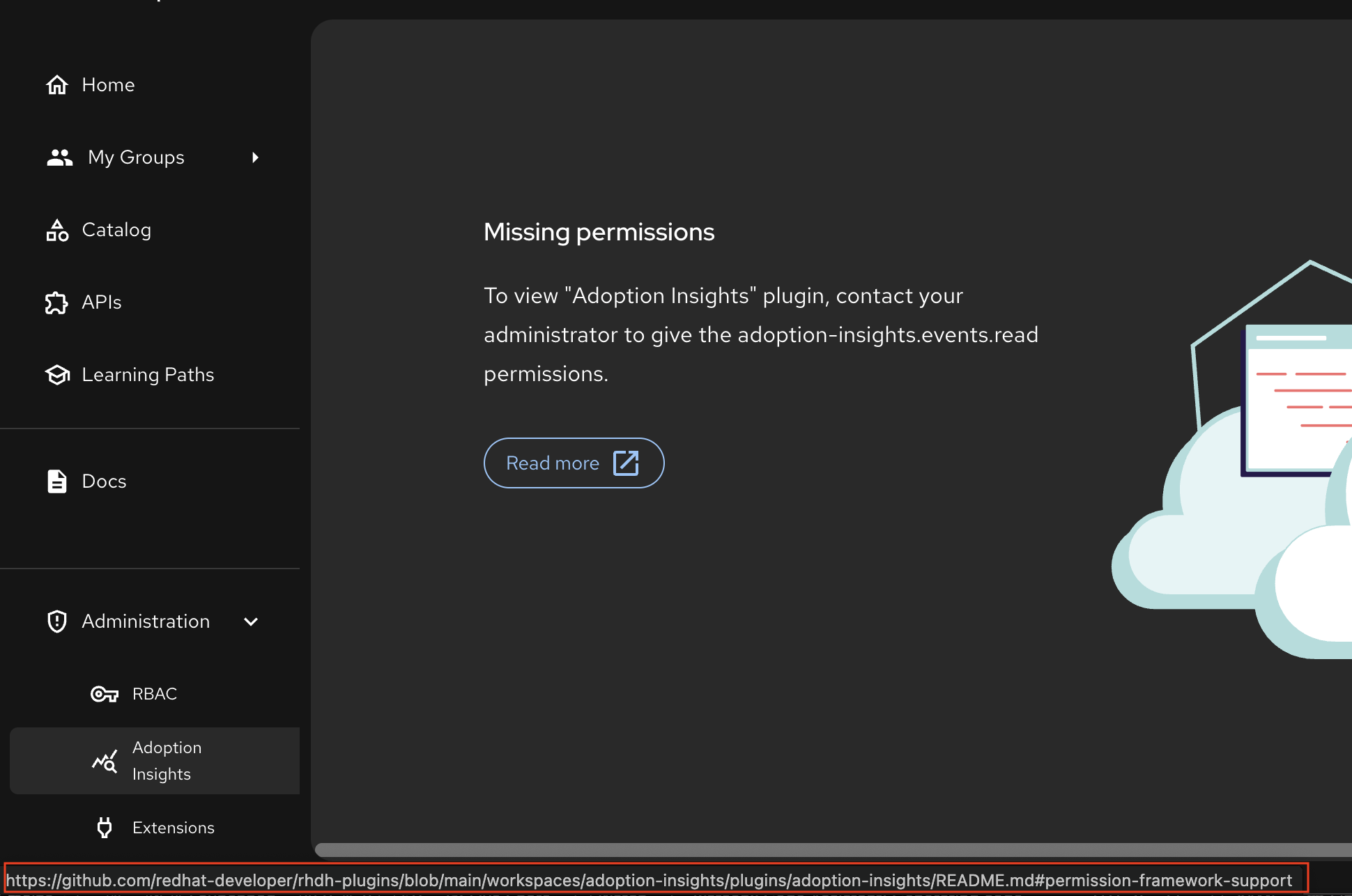Click the Administration shield icon
Screen dimensions: 1352x896
coord(57,621)
